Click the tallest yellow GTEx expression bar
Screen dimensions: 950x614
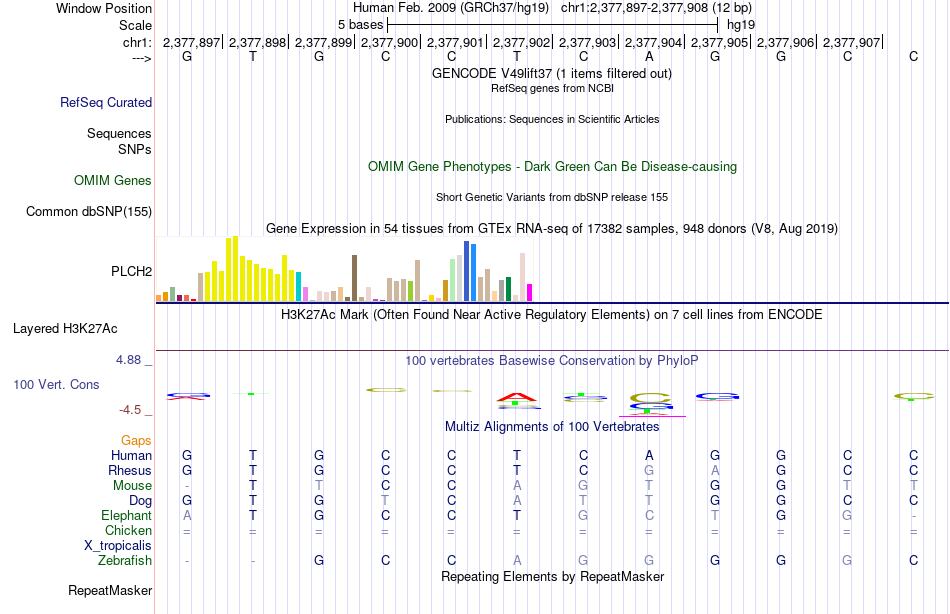[x=236, y=269]
